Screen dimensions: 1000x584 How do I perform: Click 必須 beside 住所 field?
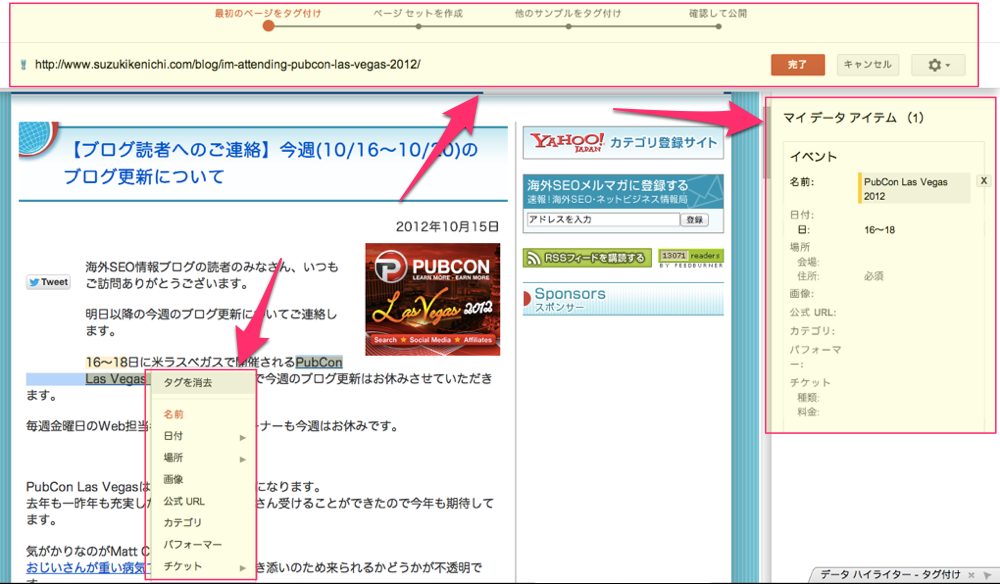pyautogui.click(x=874, y=276)
